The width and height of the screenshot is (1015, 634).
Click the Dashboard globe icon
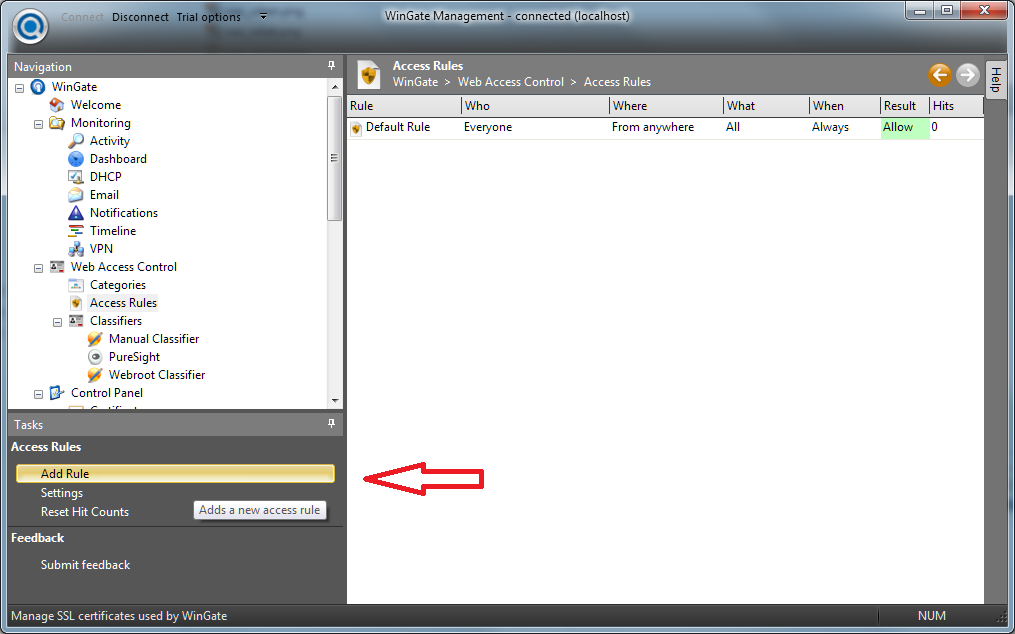76,159
